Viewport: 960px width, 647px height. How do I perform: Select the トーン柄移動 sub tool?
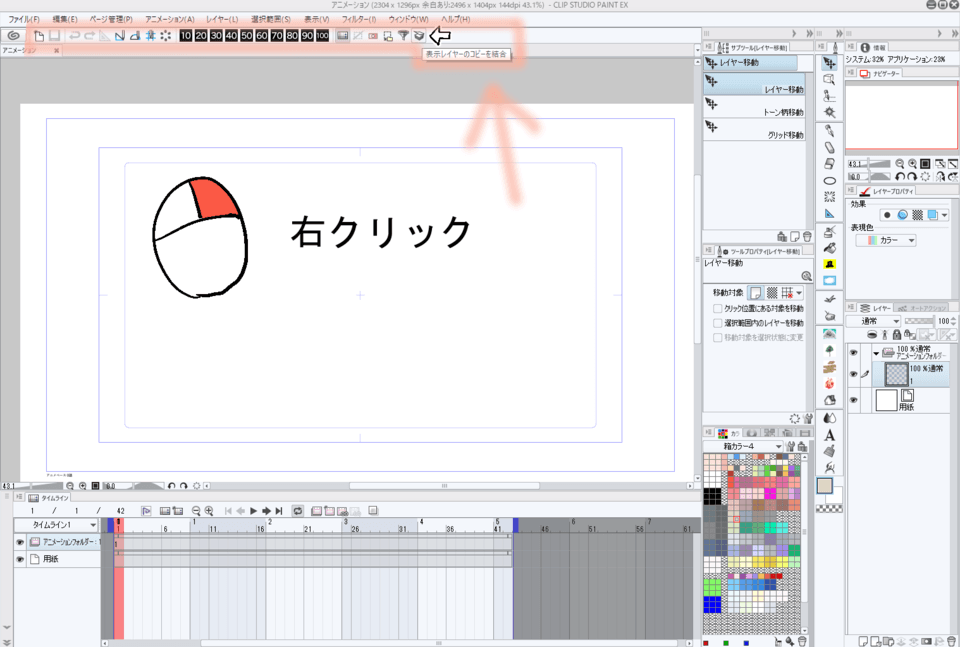[x=754, y=107]
